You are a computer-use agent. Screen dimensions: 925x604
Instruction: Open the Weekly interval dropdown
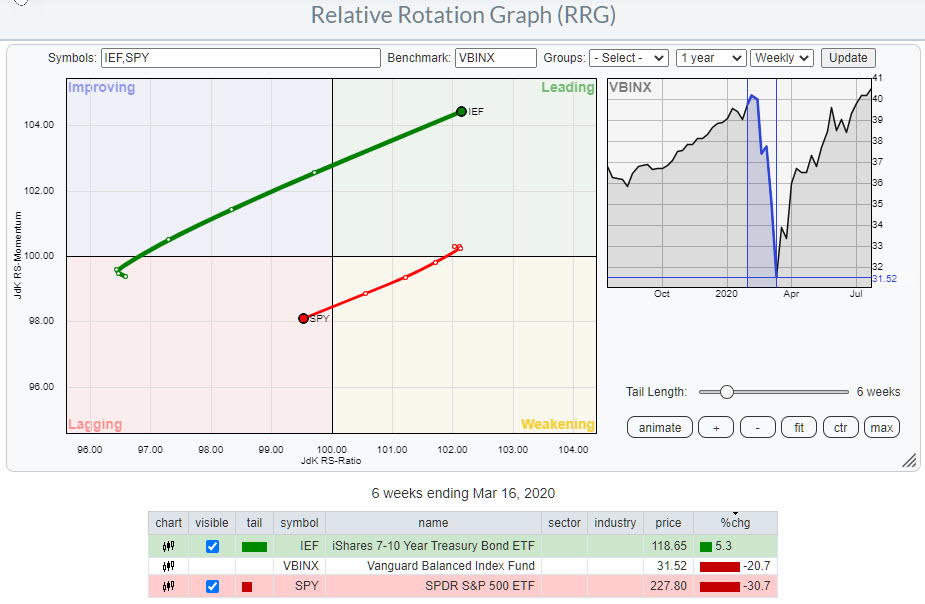pos(782,58)
